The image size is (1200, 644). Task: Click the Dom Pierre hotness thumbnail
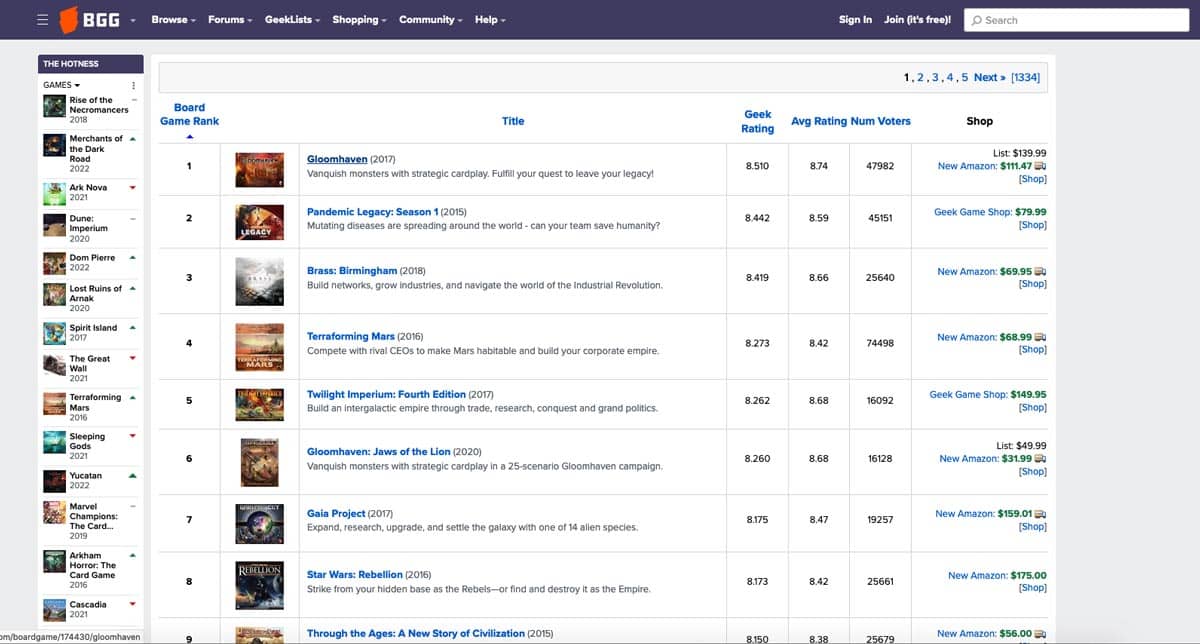pyautogui.click(x=54, y=263)
